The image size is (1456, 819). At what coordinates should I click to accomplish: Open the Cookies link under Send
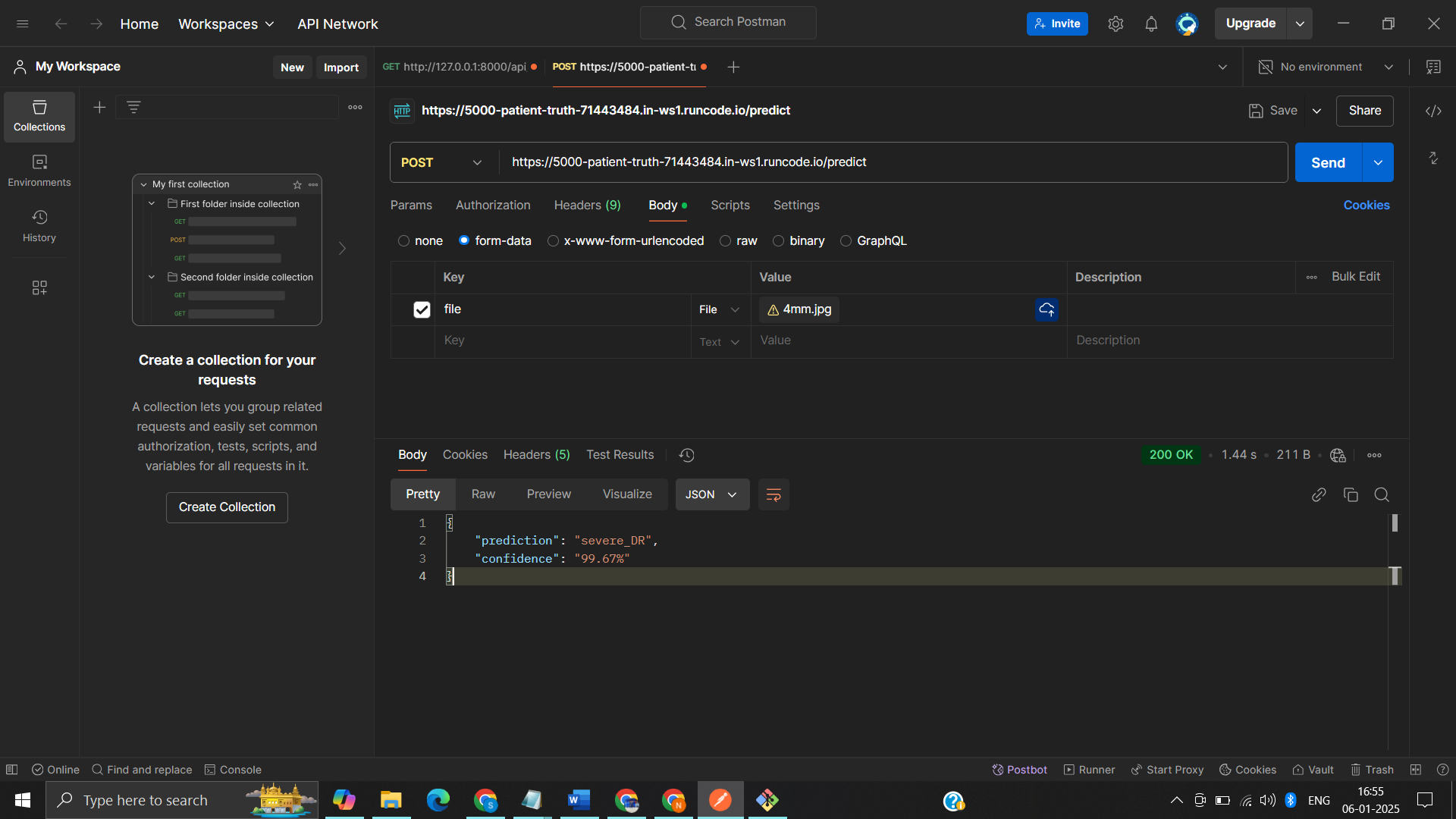(1367, 206)
